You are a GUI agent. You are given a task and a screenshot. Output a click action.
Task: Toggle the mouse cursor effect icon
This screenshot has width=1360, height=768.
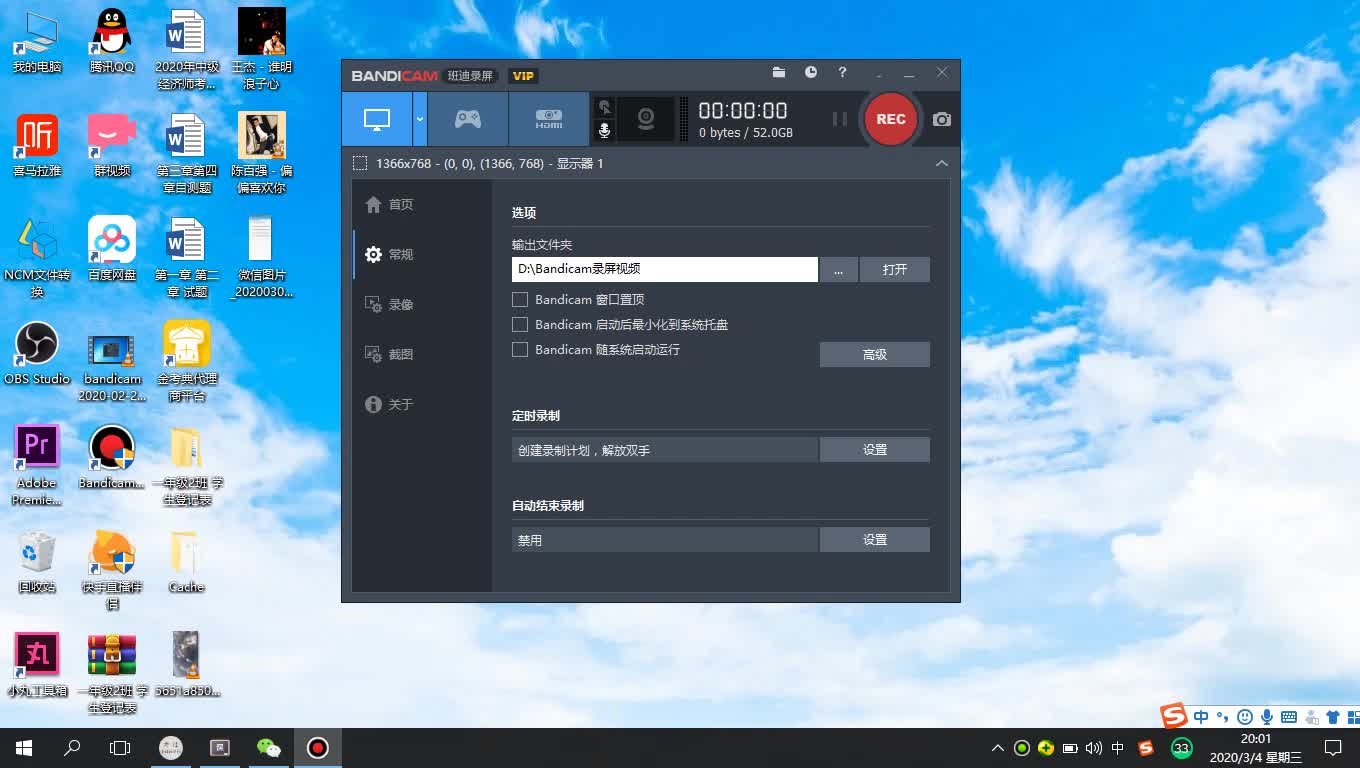604,107
